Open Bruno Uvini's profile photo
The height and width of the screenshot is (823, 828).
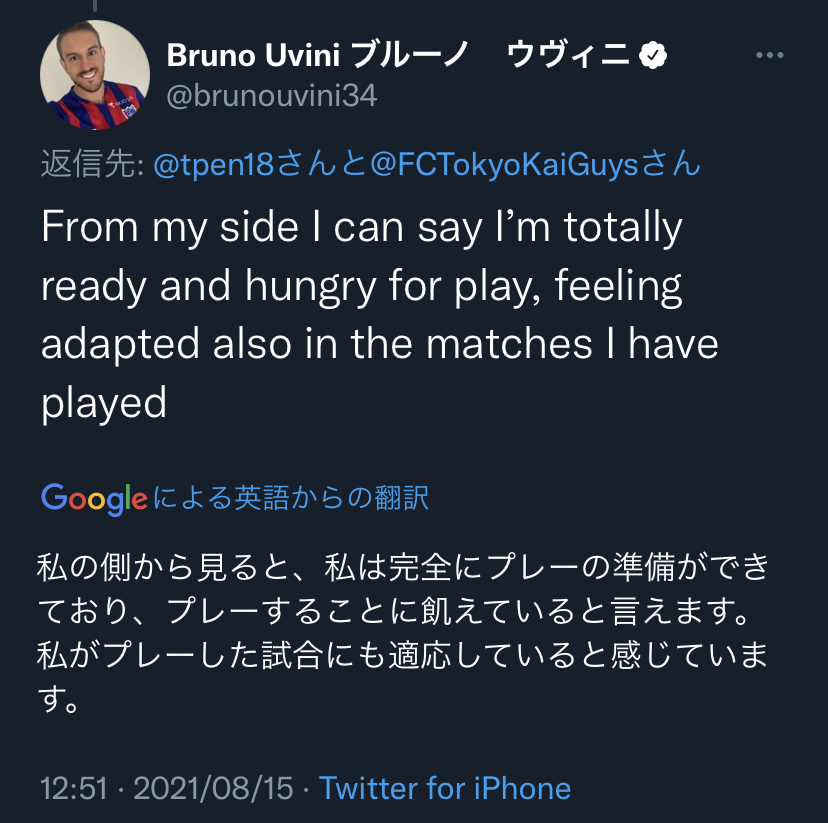pyautogui.click(x=94, y=74)
